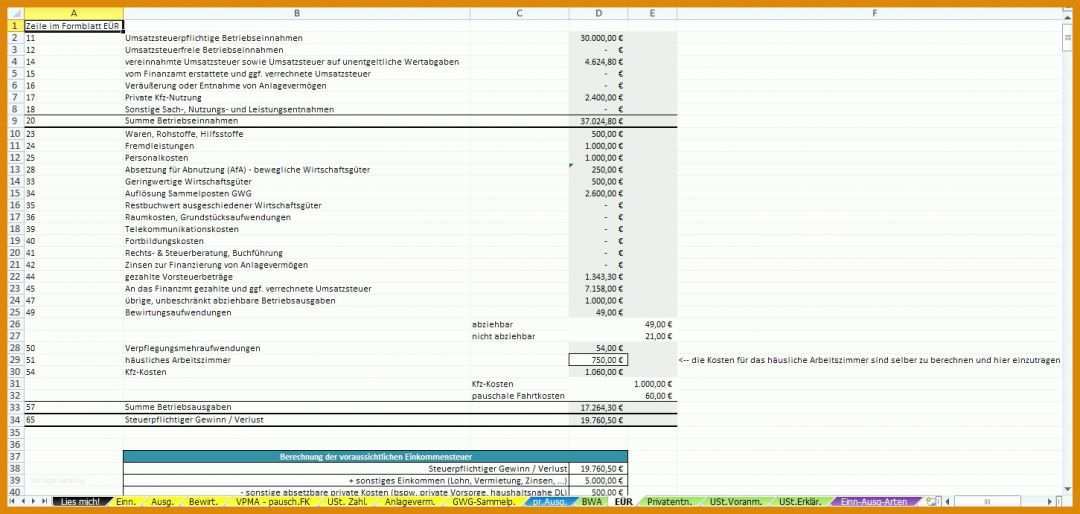Select the value '21,00 €'
Image resolution: width=1080 pixels, height=514 pixels.
[652, 336]
